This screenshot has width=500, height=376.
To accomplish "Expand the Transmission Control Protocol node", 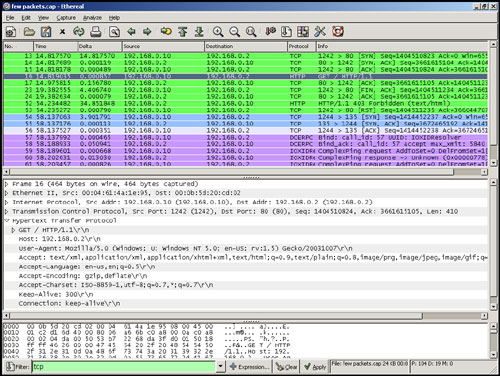I will click(6, 211).
